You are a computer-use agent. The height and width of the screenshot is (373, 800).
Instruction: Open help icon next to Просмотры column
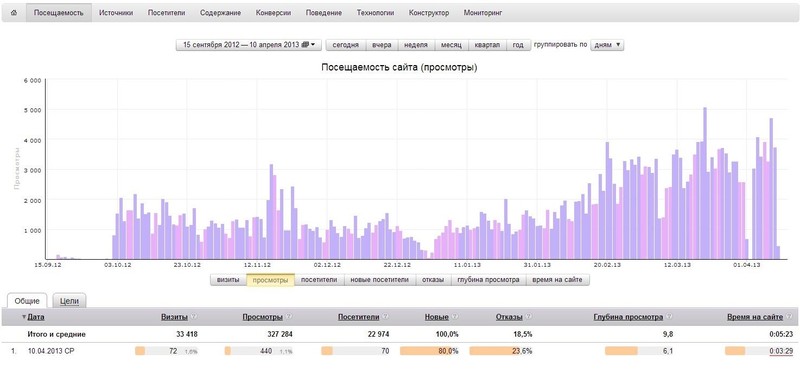[x=289, y=317]
